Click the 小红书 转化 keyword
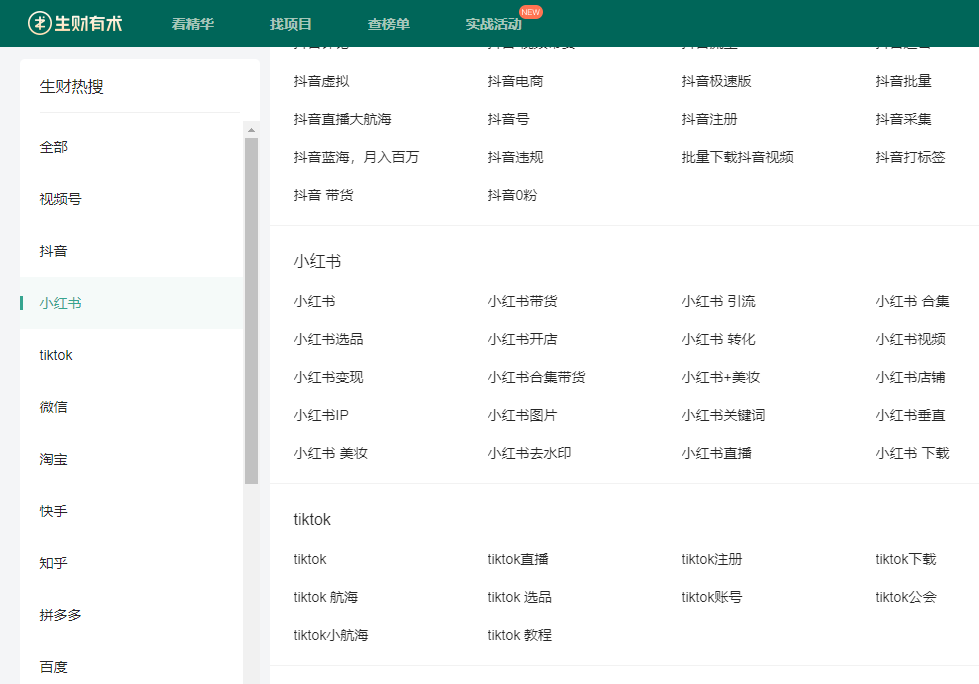The height and width of the screenshot is (684, 979). (x=719, y=340)
